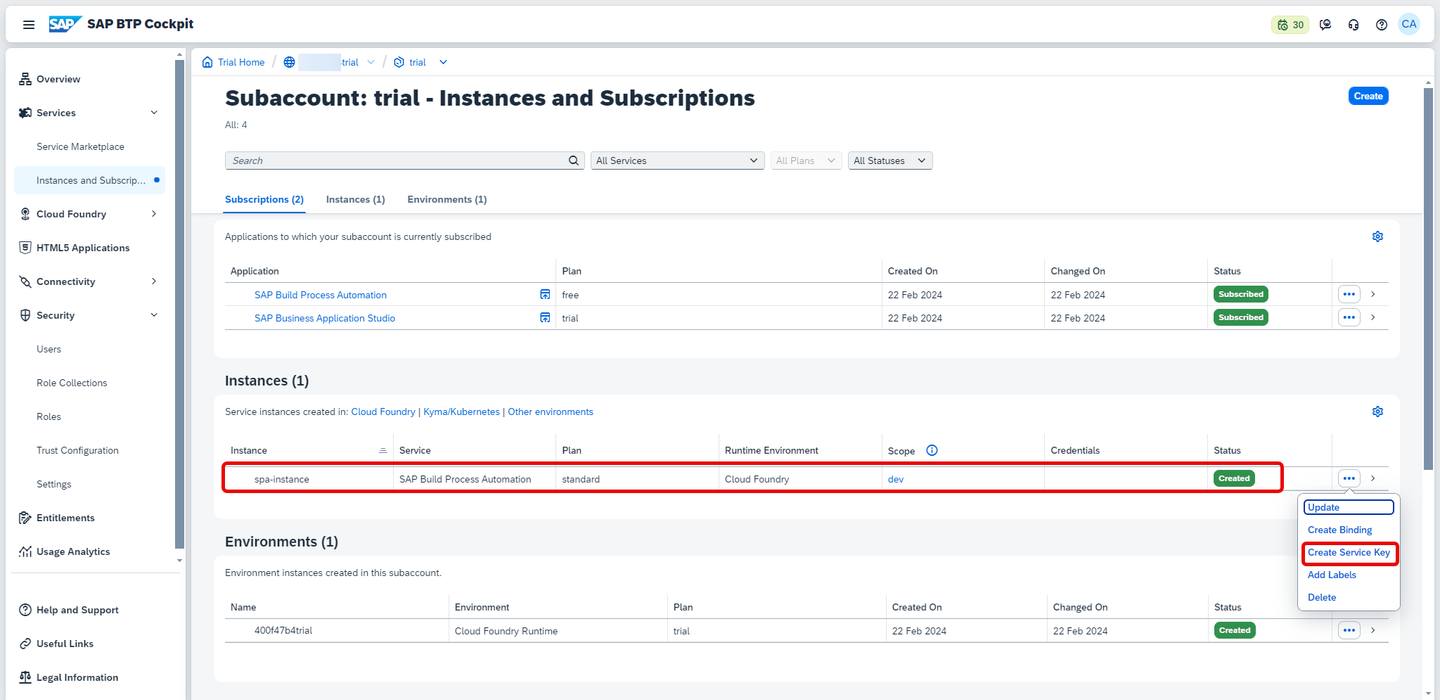1440x700 pixels.
Task: Collapse the Security sidebar section
Action: [x=154, y=315]
